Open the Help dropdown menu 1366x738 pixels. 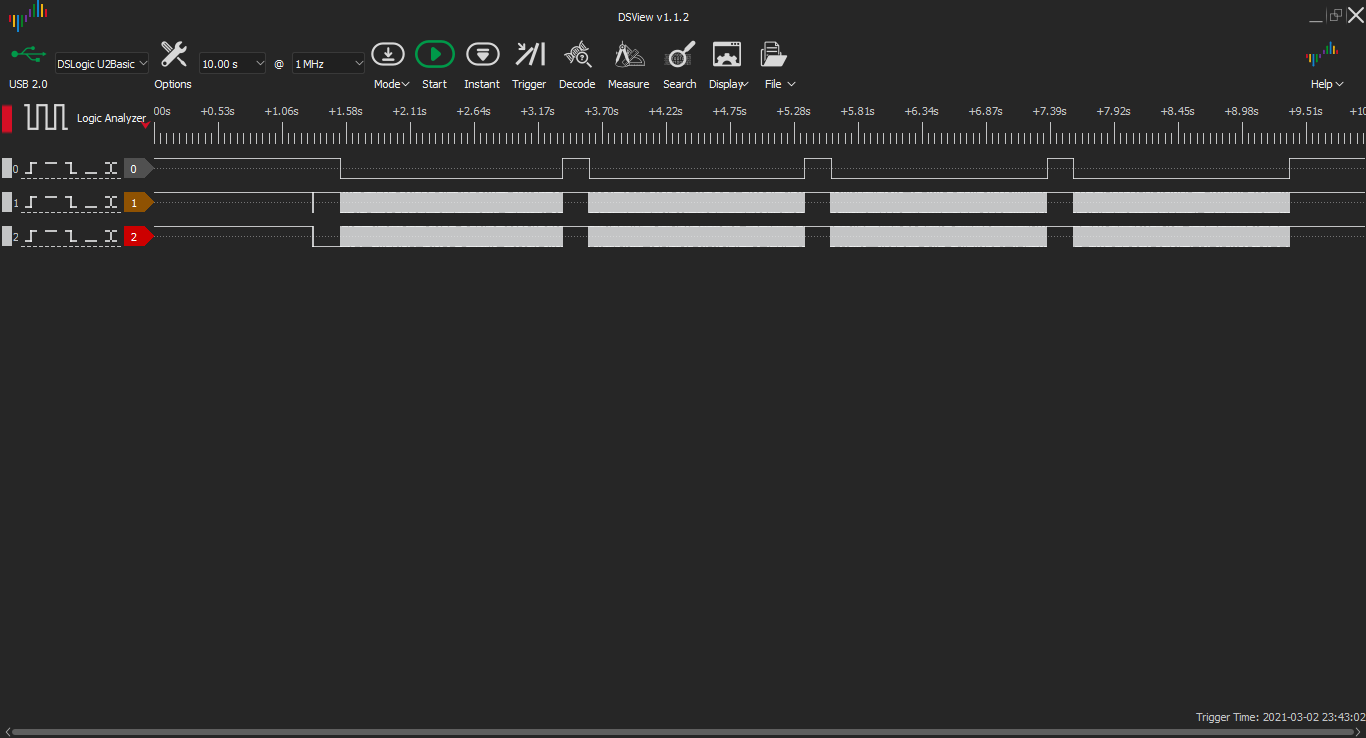click(x=1327, y=84)
